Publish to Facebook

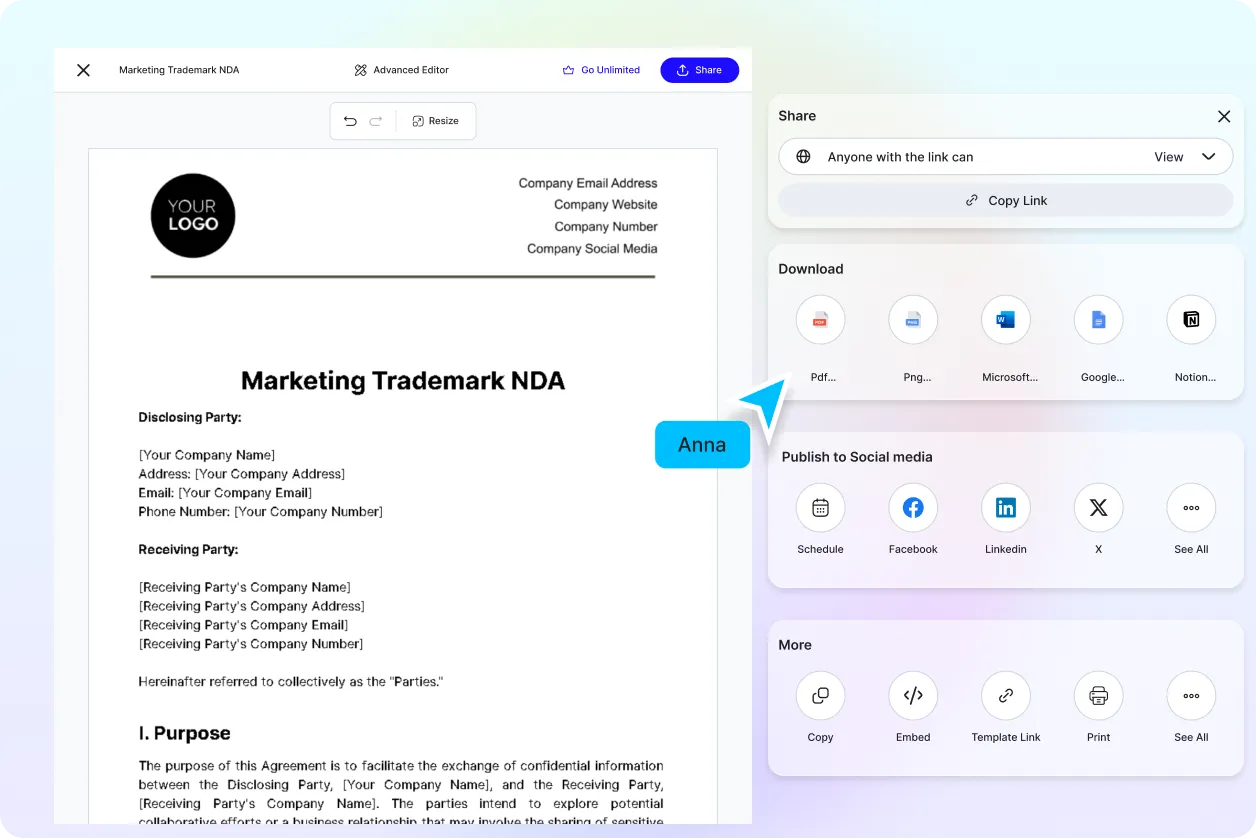click(x=912, y=508)
